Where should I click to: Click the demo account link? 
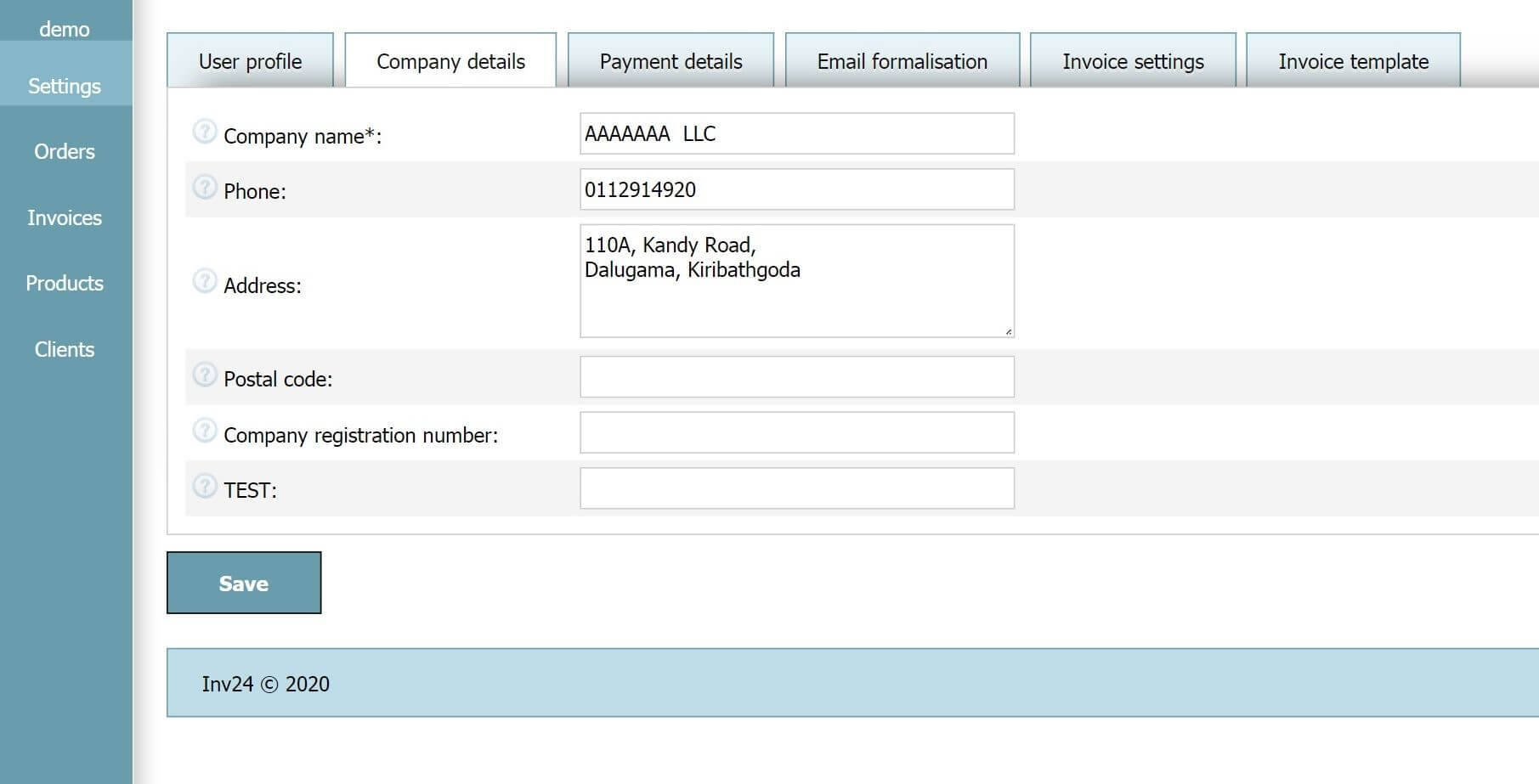(x=65, y=29)
